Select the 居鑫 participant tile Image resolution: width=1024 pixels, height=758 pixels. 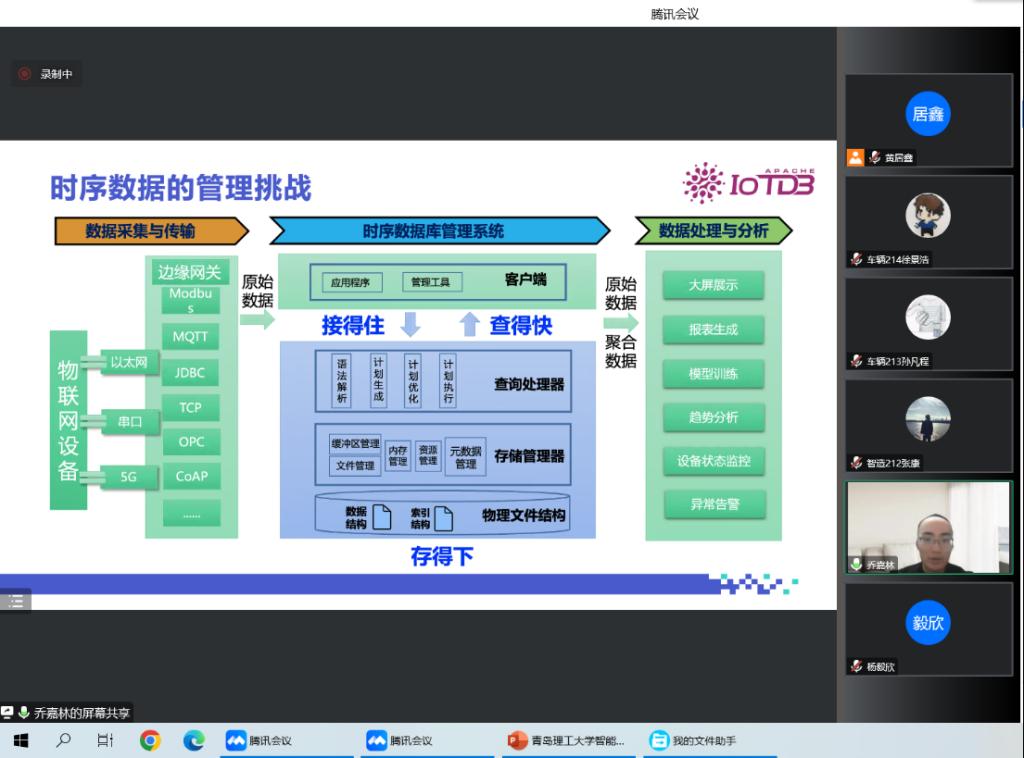(927, 114)
